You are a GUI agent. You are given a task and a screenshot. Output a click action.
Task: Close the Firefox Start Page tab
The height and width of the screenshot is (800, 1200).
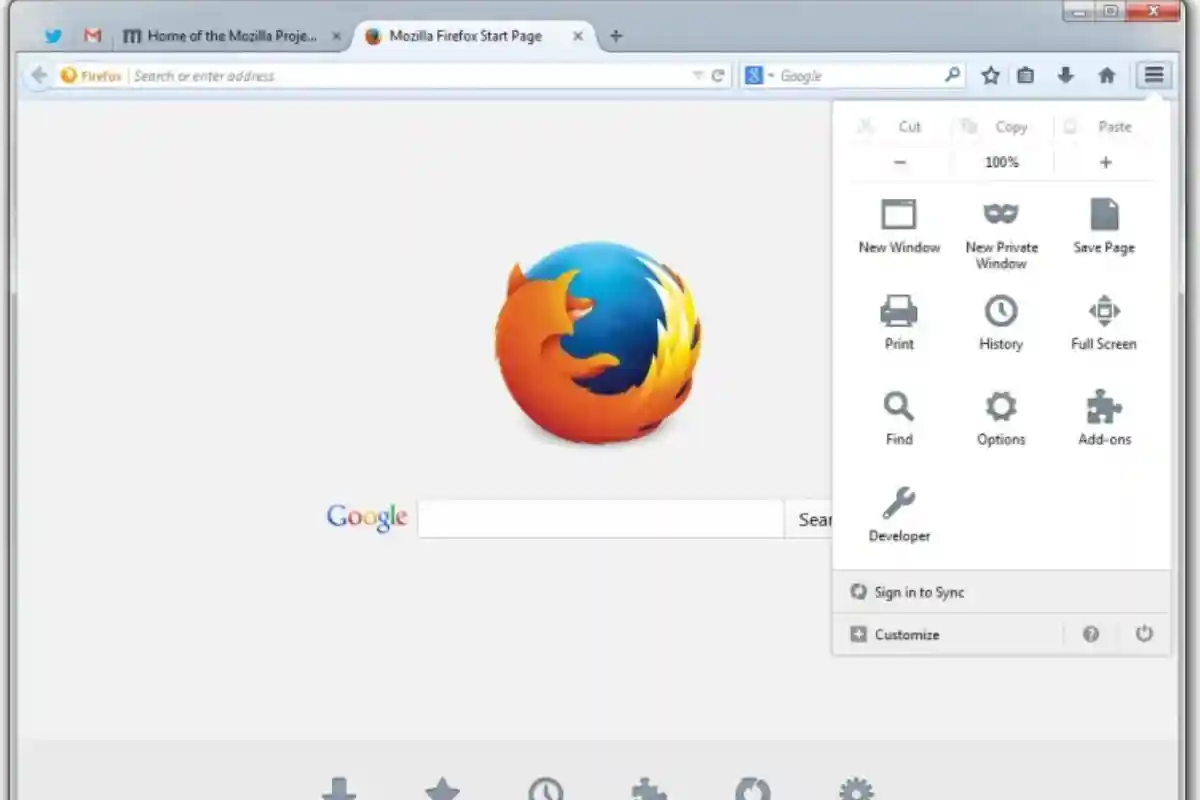click(578, 36)
